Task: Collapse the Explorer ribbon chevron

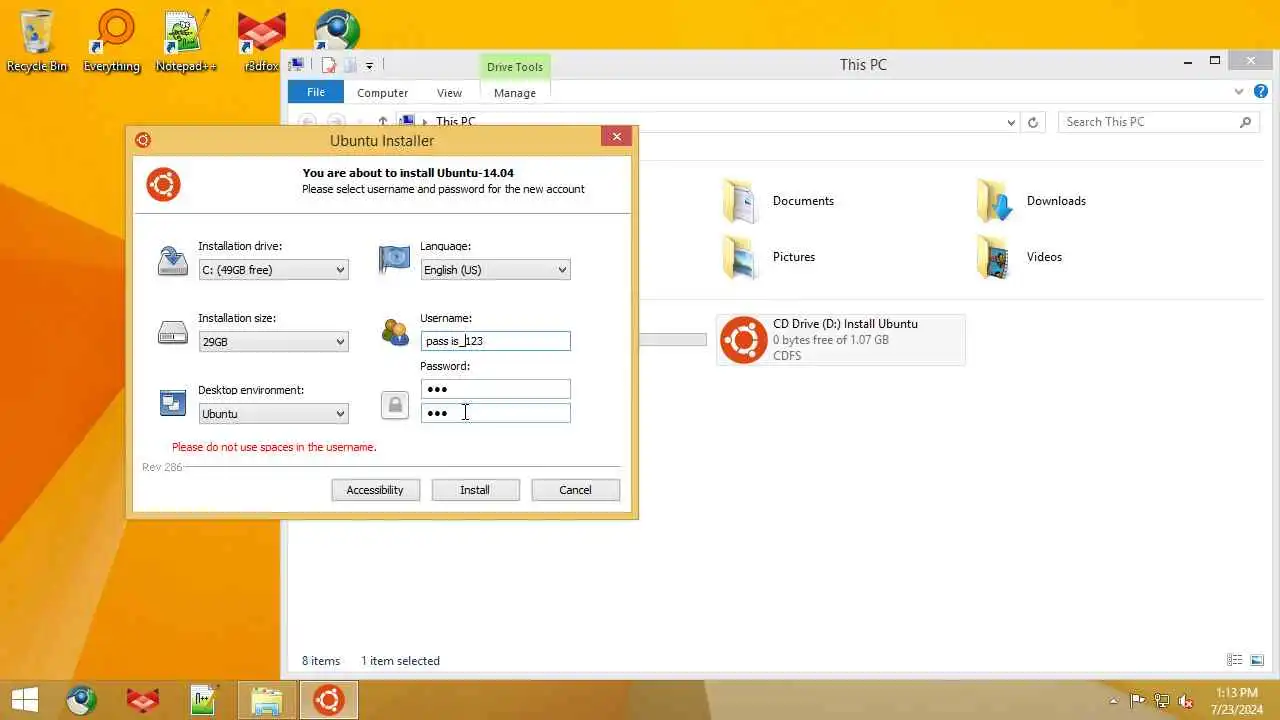Action: pos(1240,91)
